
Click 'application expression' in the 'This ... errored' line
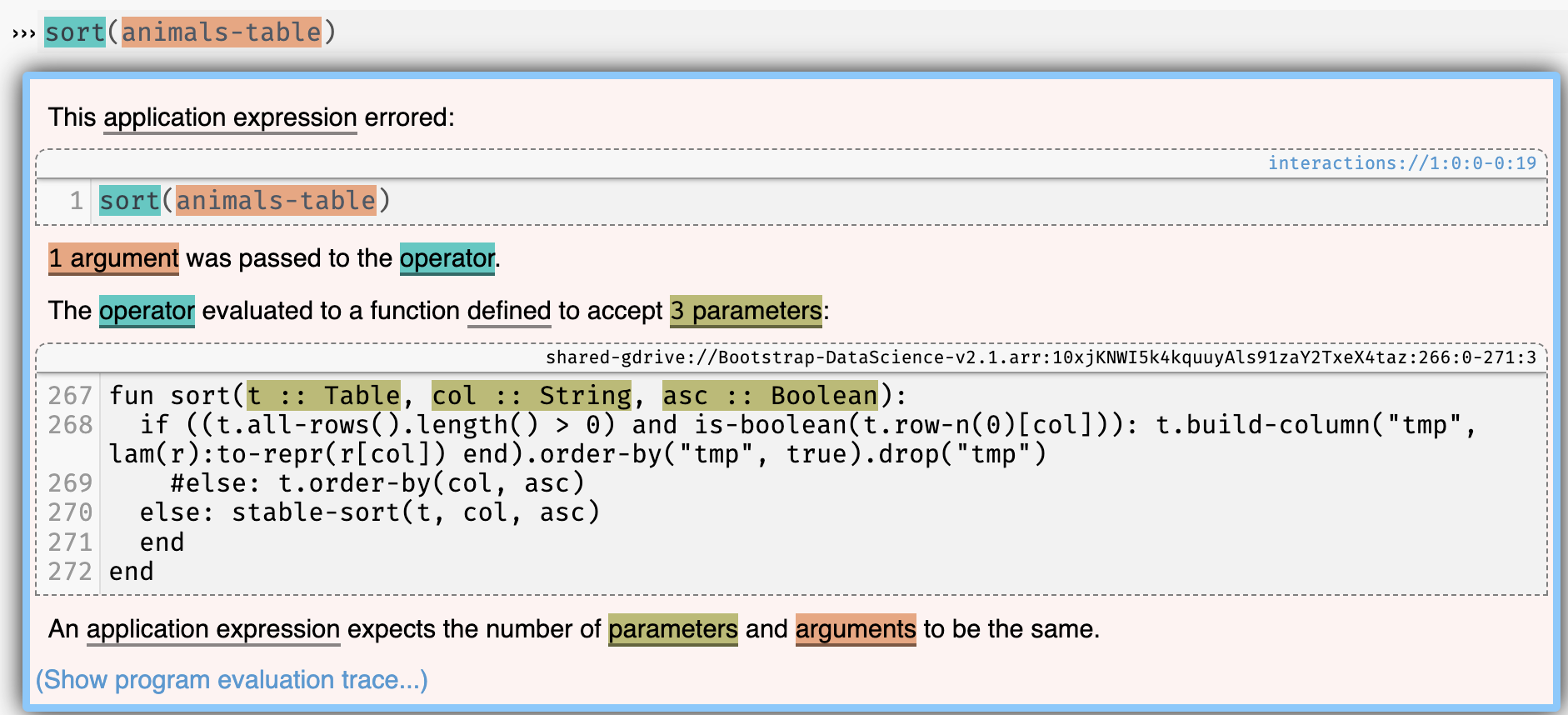230,117
